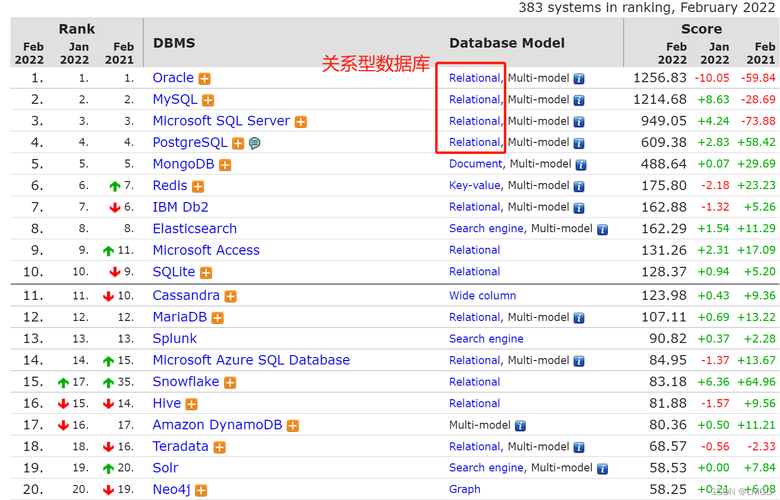Click the MySQL score value 1214.68

tap(660, 100)
